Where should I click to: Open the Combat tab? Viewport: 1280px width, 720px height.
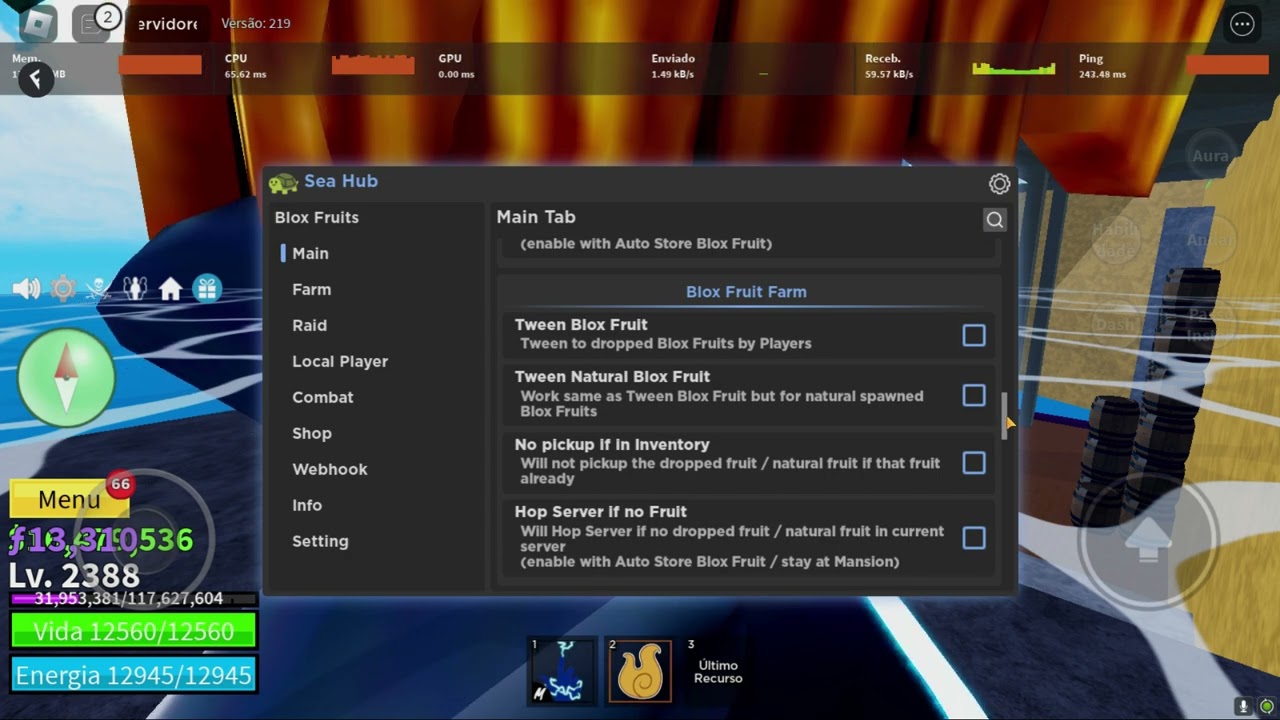coord(322,398)
